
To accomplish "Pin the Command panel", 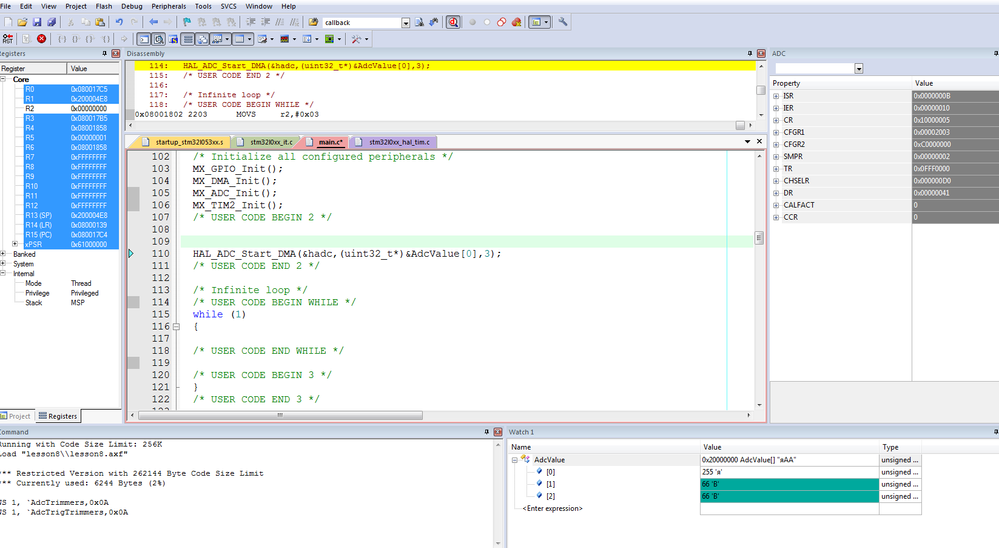I will coord(487,432).
